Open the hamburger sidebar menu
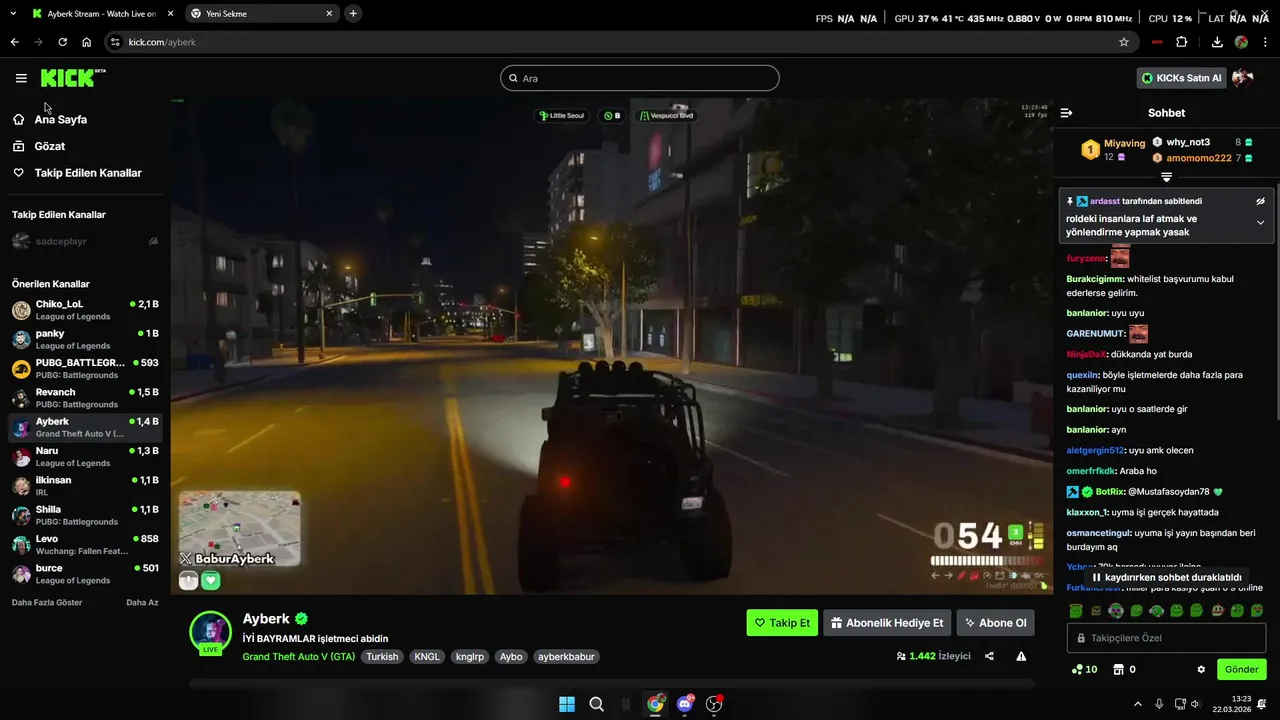 pyautogui.click(x=21, y=78)
